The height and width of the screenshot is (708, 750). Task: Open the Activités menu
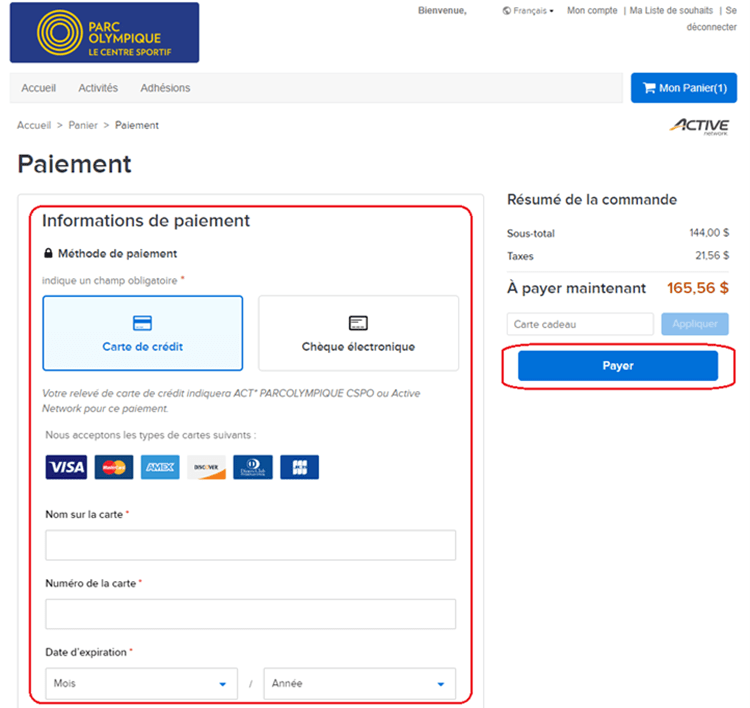click(98, 88)
